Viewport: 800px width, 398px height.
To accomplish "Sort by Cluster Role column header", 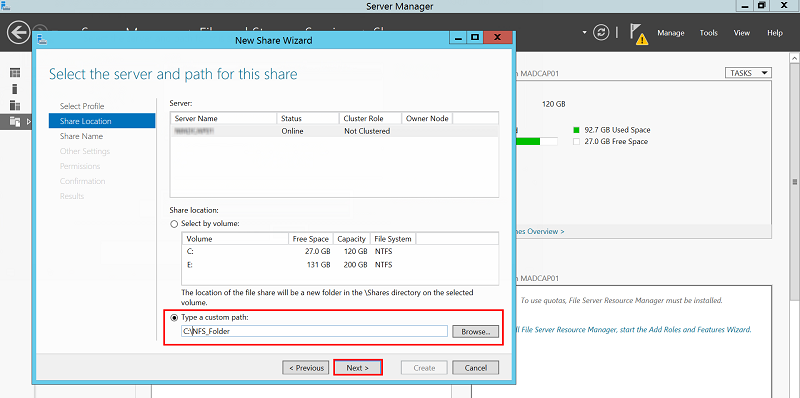I will pos(370,118).
